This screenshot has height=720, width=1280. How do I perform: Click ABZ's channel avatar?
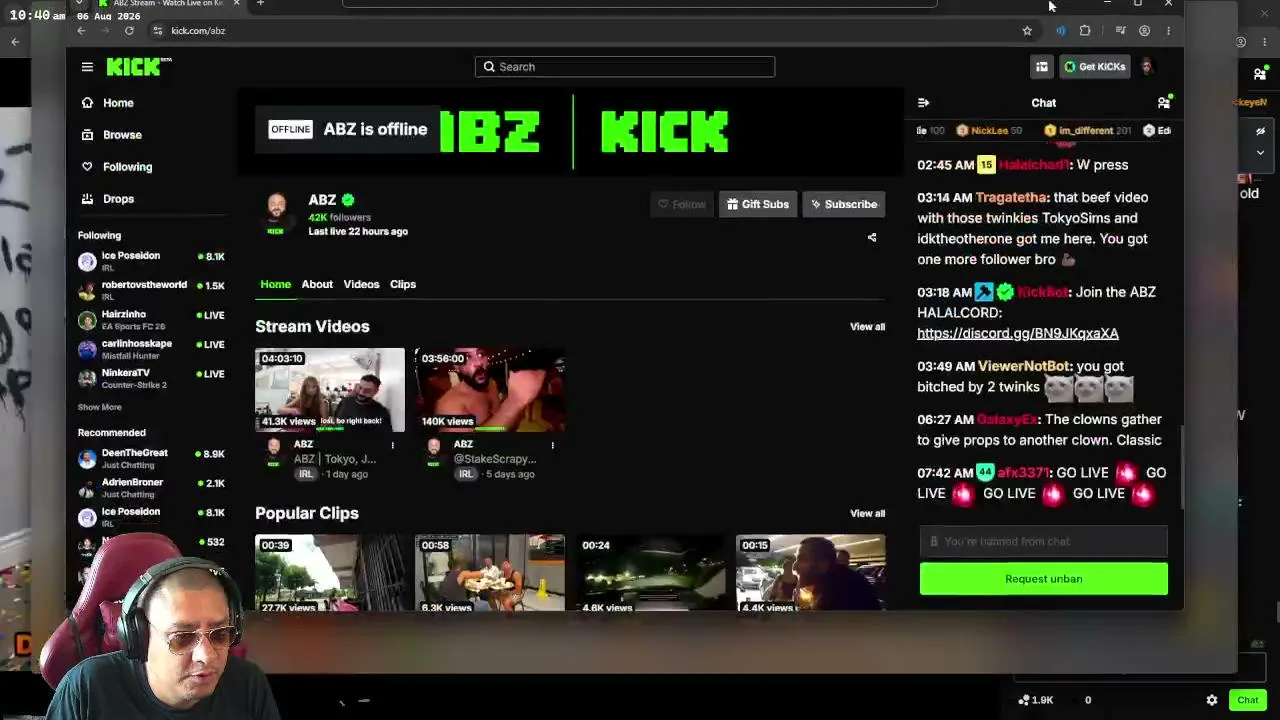tap(276, 212)
